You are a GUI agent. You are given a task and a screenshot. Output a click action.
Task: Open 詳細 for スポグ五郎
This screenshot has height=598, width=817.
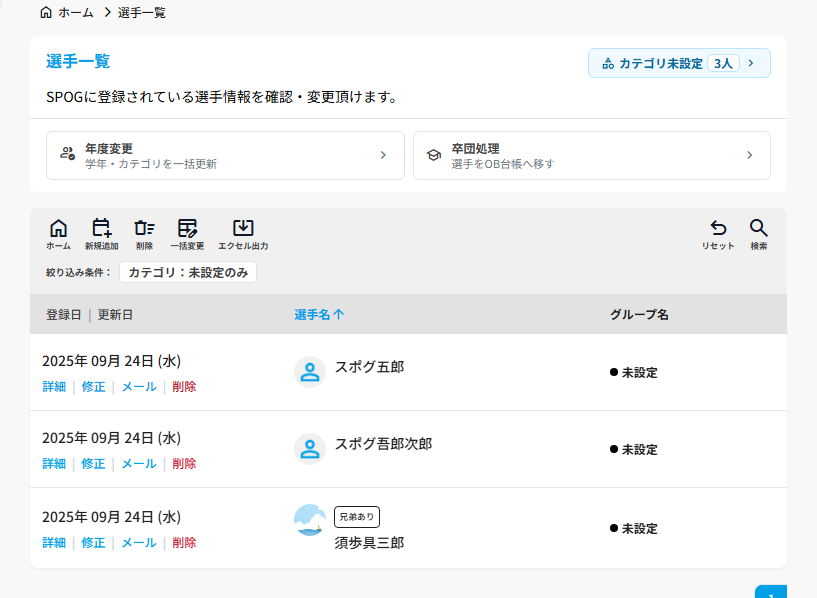[x=54, y=387]
